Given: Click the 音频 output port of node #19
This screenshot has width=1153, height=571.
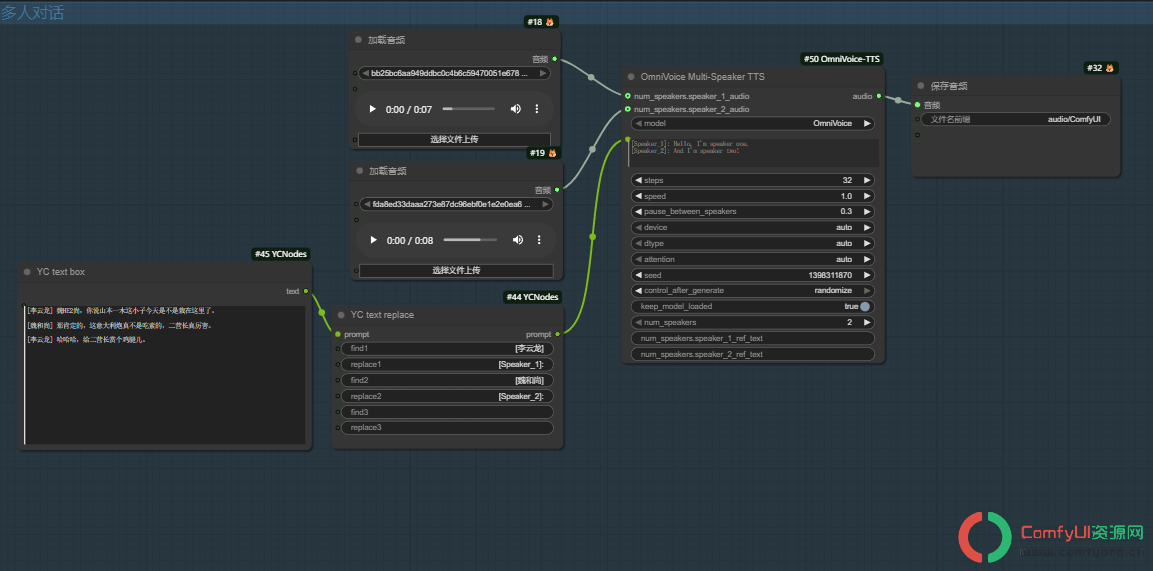Looking at the screenshot, I should coord(557,190).
